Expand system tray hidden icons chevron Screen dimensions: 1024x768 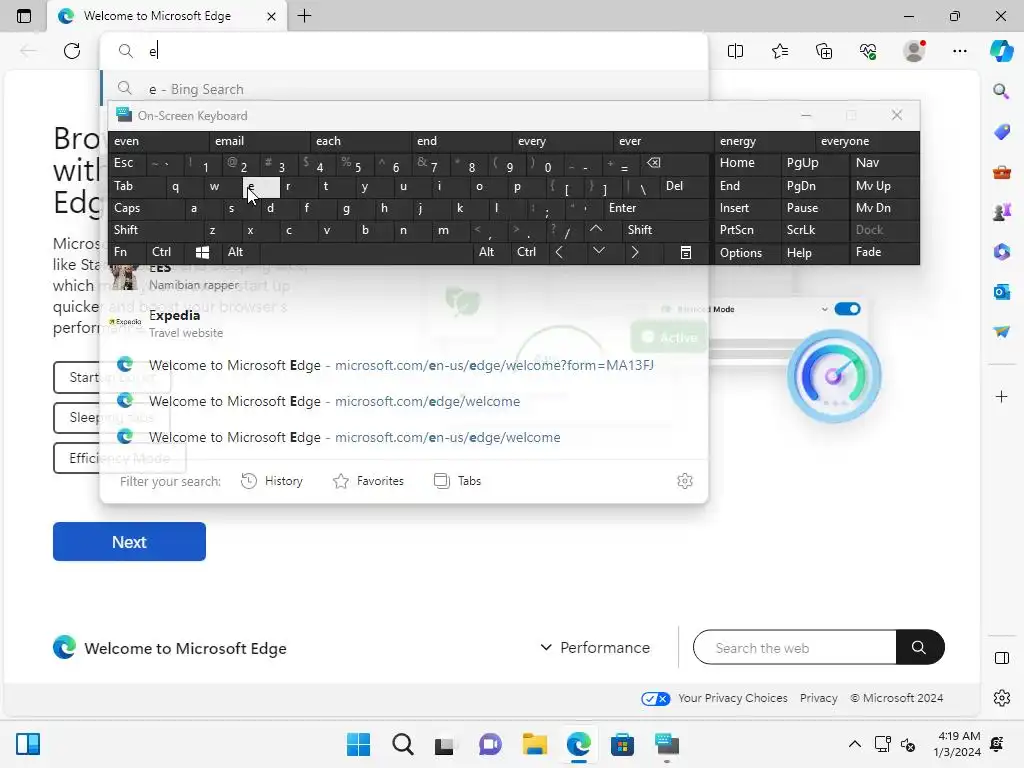point(854,744)
